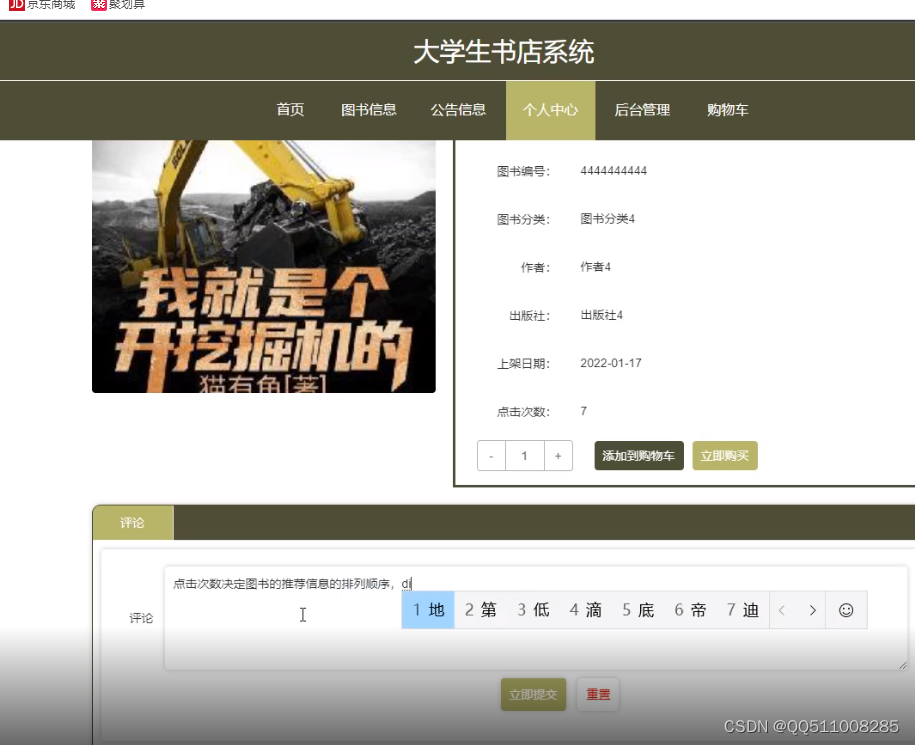The height and width of the screenshot is (745, 915).
Task: Submit comment with 立即提交 button
Action: coord(533,694)
